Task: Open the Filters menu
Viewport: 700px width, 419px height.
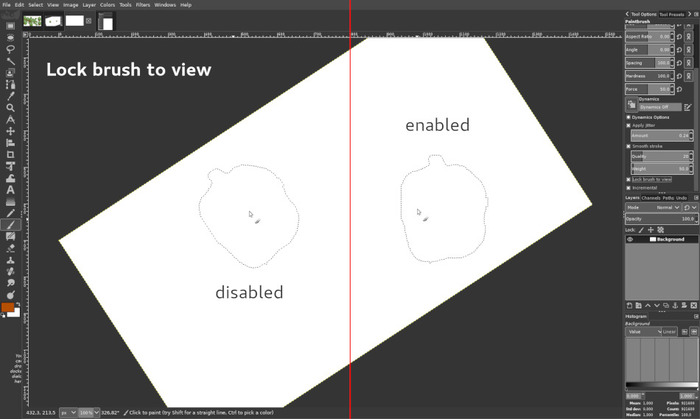Action: coord(143,5)
